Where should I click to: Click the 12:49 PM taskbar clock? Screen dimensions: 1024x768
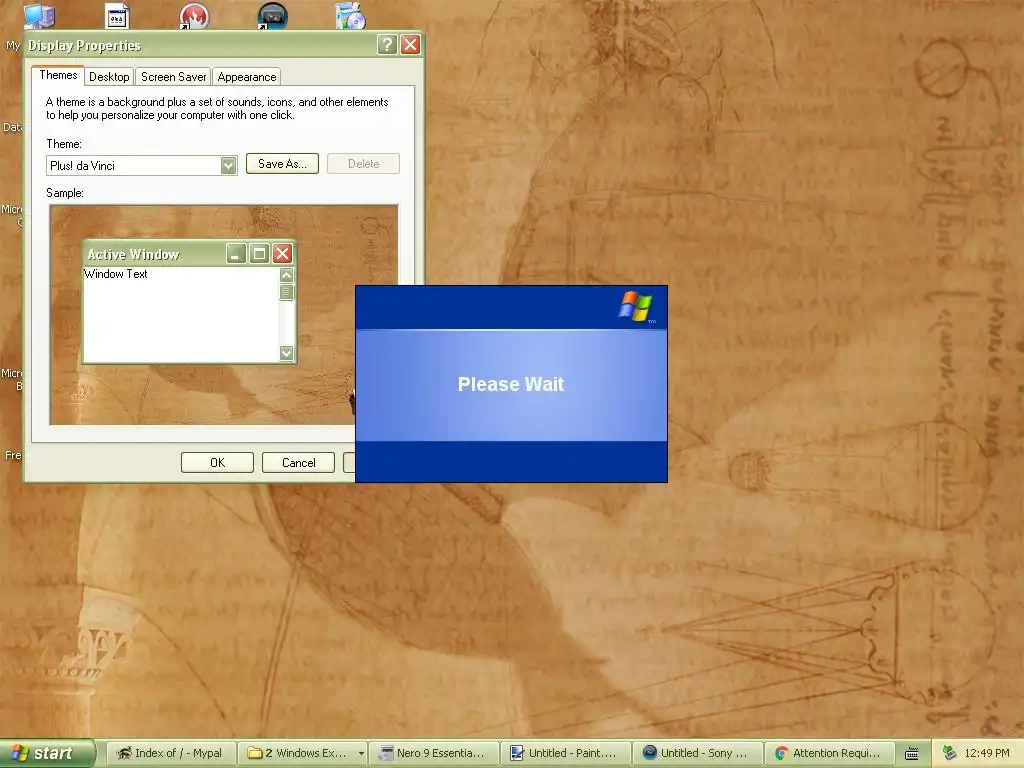(987, 753)
